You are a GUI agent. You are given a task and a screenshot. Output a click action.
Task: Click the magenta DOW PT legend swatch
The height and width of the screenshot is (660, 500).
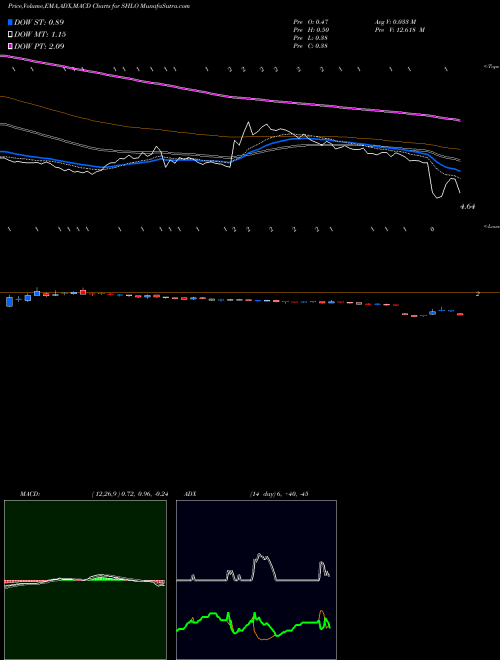[x=10, y=46]
